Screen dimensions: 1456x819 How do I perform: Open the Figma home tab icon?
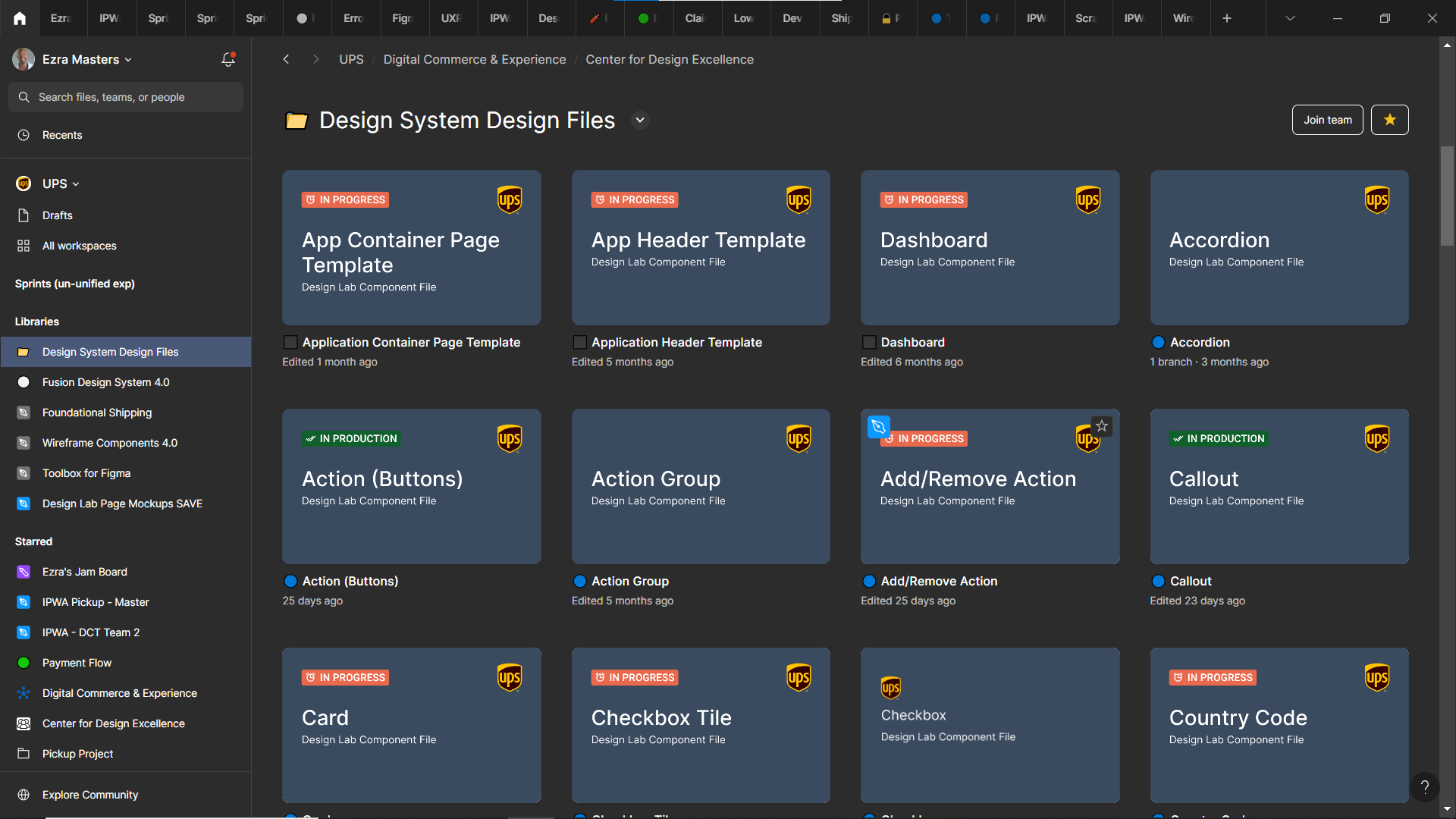(20, 18)
